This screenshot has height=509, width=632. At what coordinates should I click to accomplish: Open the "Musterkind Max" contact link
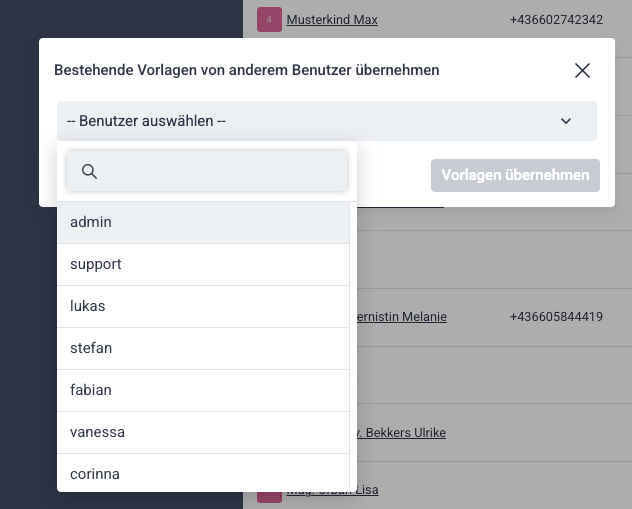click(x=332, y=19)
